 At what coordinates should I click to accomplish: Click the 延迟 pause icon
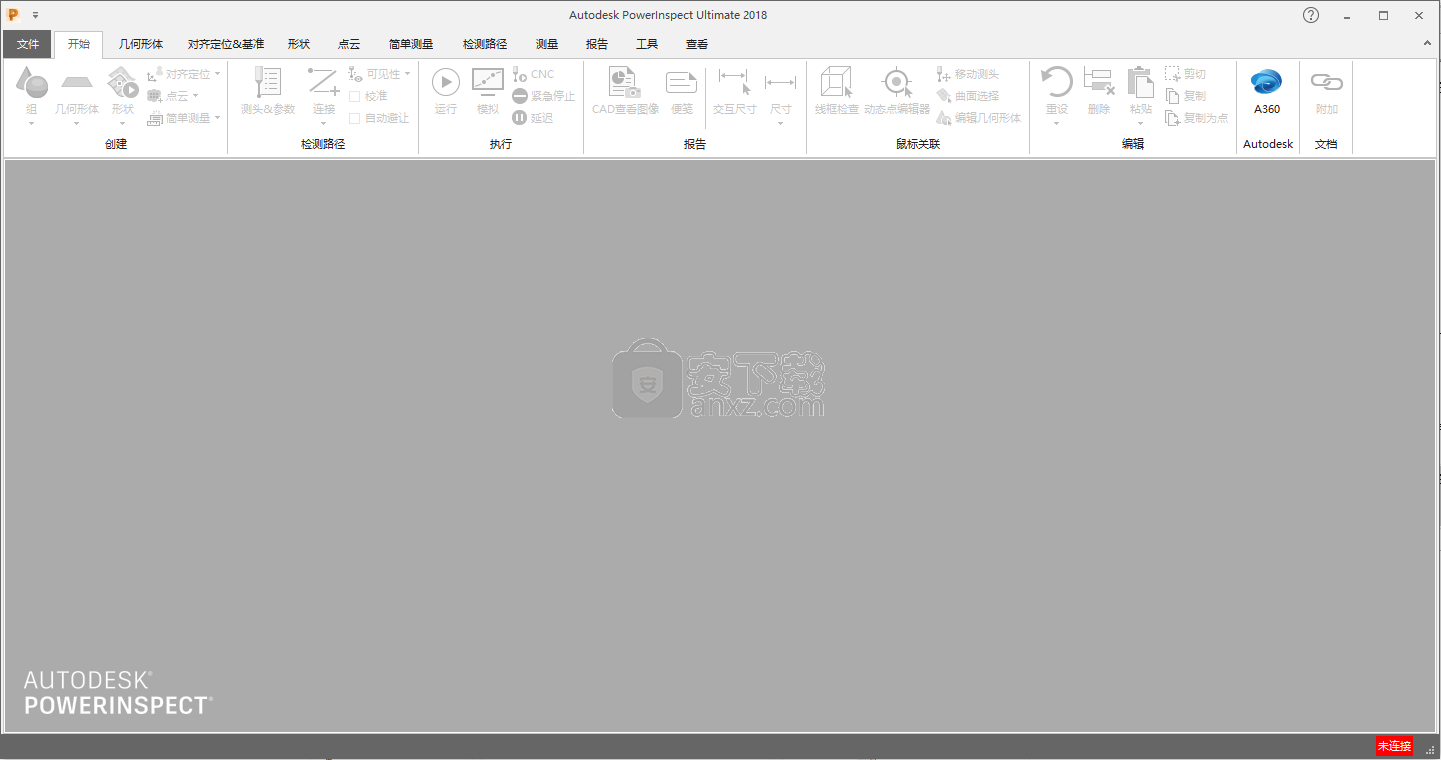click(520, 118)
